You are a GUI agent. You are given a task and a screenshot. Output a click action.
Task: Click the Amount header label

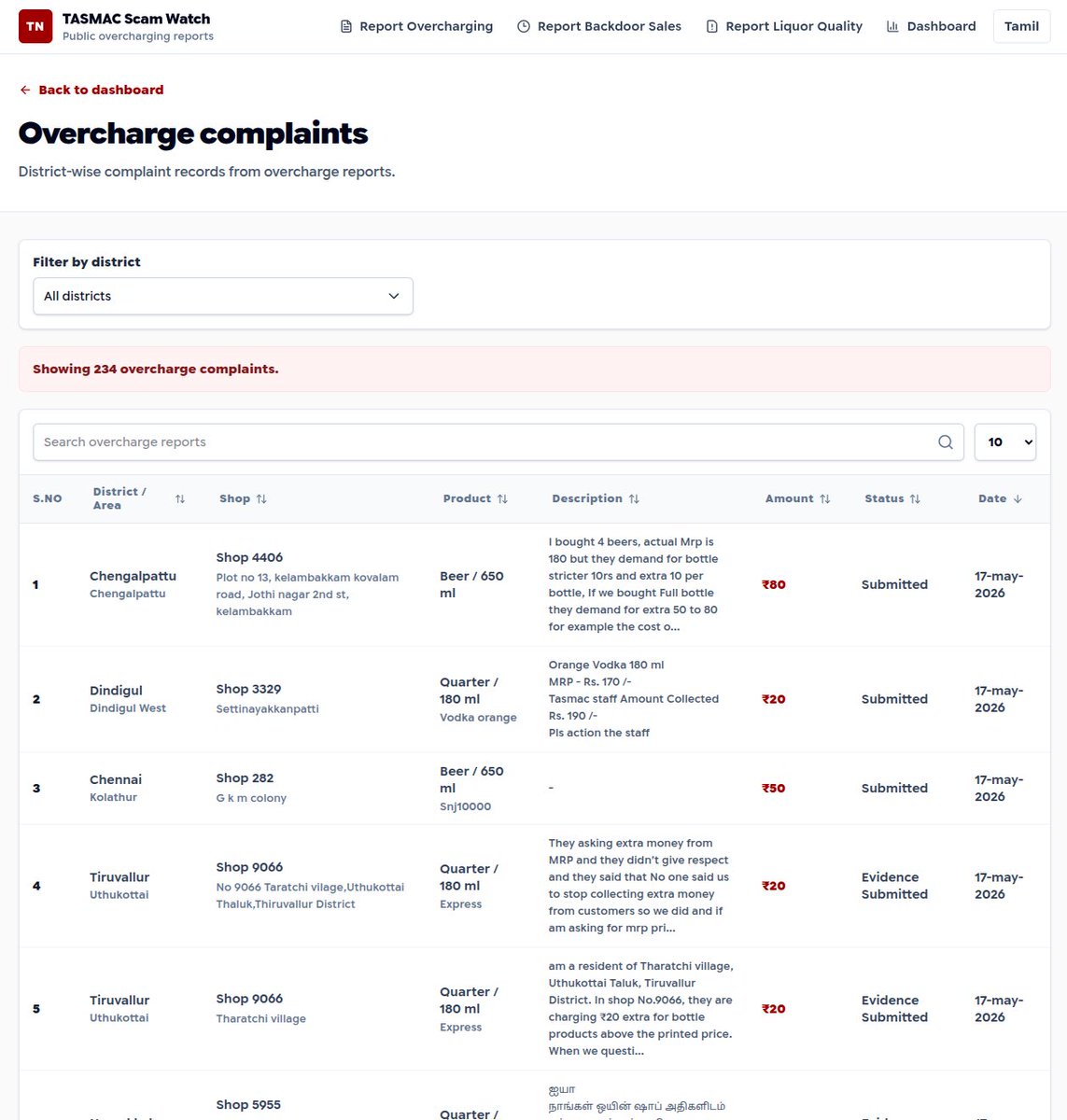pyautogui.click(x=790, y=499)
